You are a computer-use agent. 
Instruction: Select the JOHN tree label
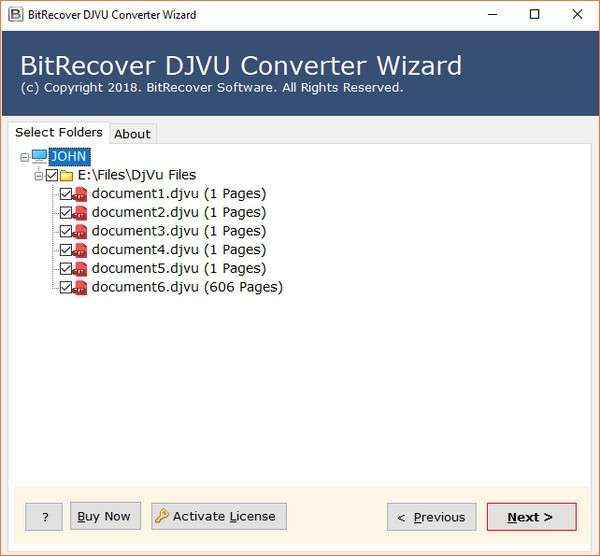tap(69, 157)
